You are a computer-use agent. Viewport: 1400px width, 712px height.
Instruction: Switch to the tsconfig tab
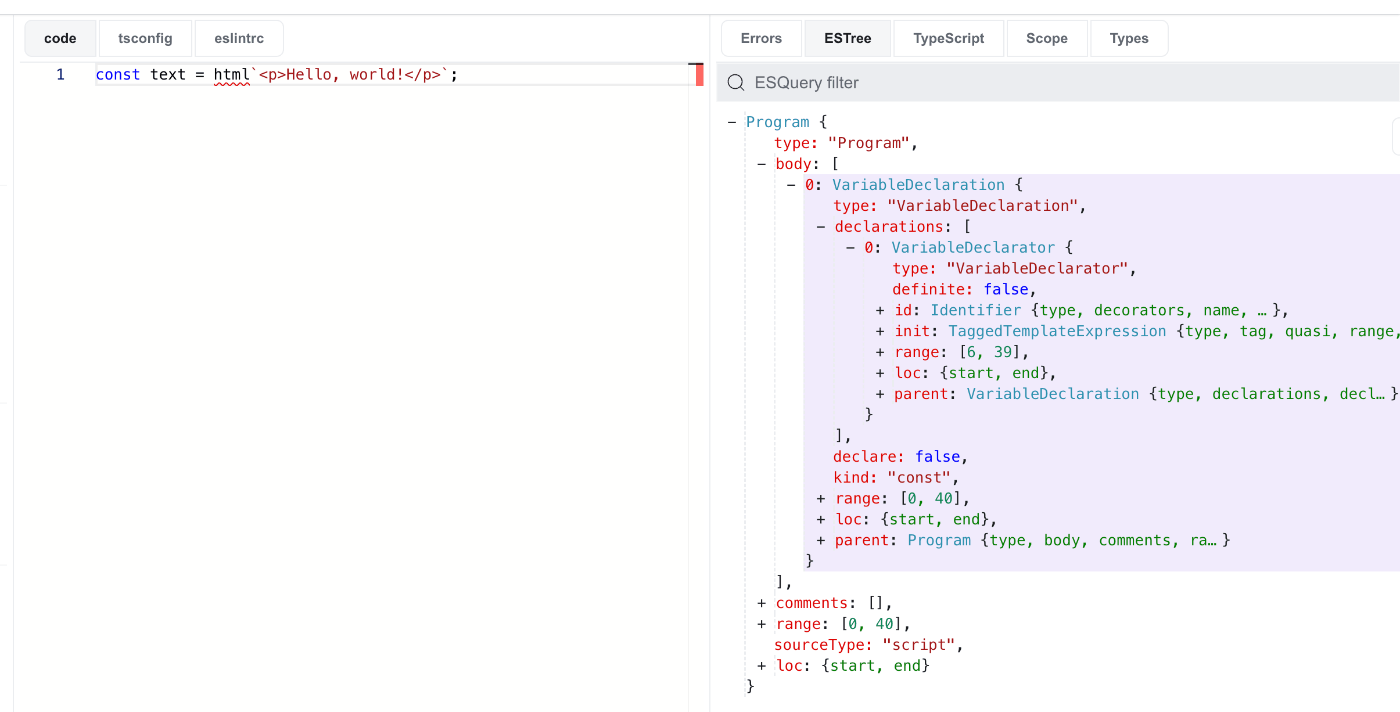coord(145,38)
